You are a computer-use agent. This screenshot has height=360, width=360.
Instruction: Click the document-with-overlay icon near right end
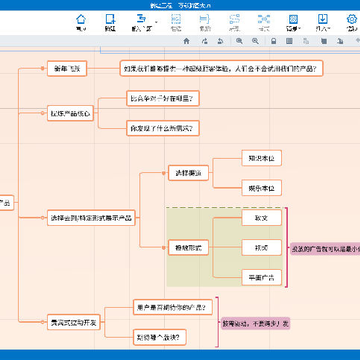click(340, 41)
